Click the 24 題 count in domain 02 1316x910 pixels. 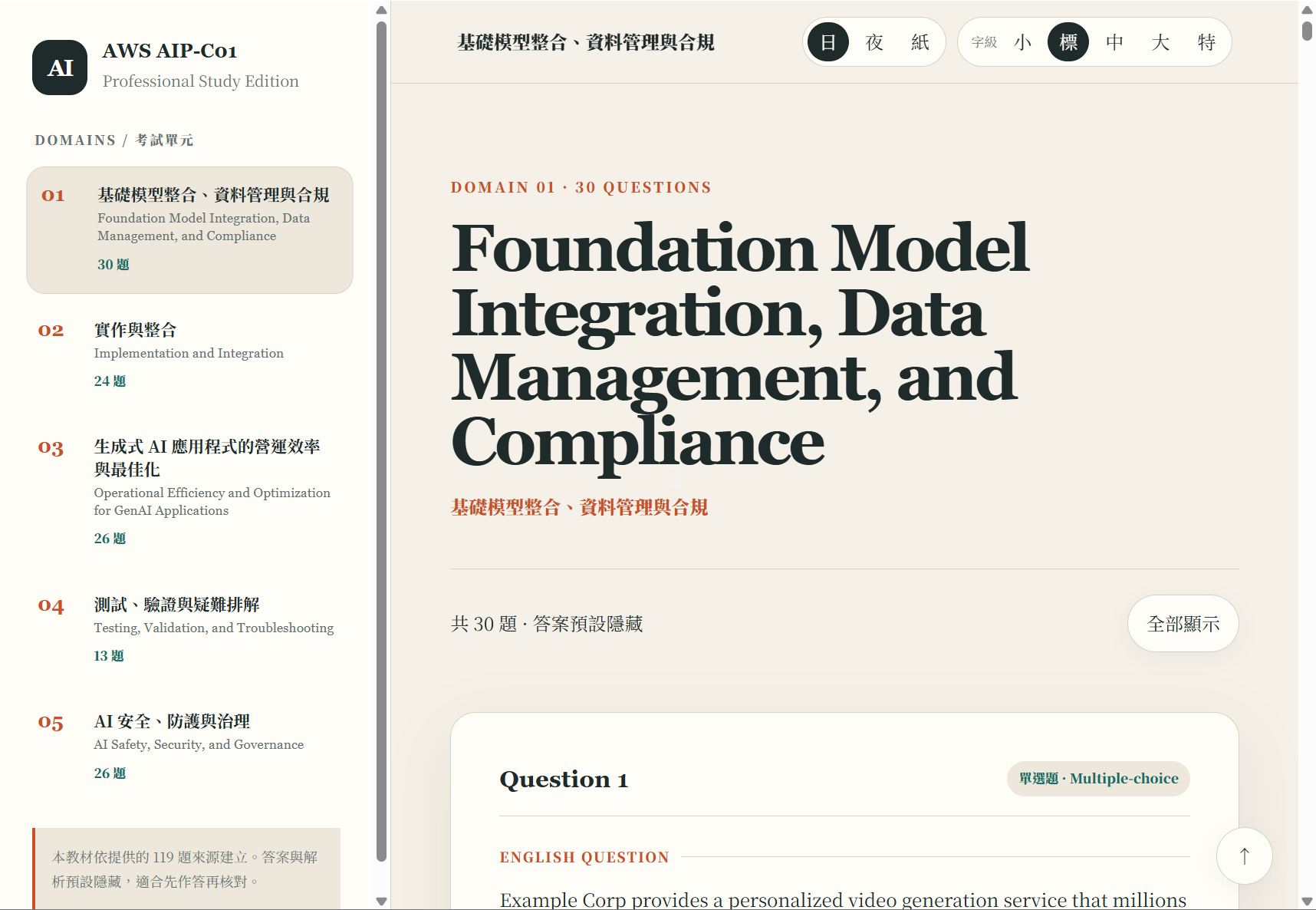pos(110,381)
